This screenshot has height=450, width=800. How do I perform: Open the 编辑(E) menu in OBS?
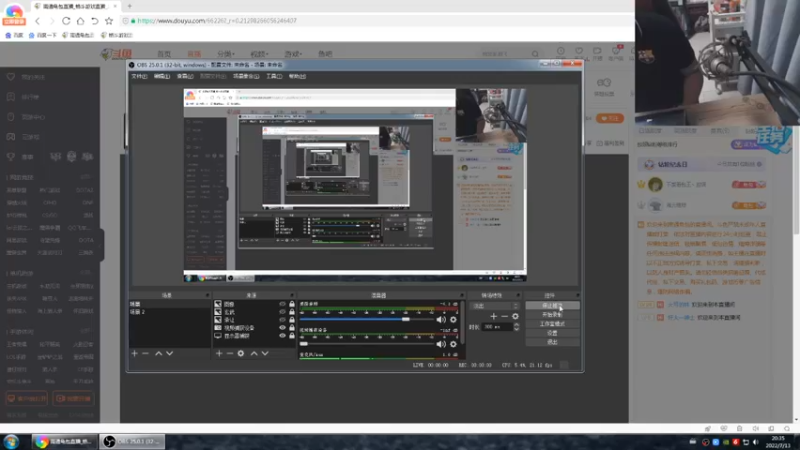coord(162,76)
